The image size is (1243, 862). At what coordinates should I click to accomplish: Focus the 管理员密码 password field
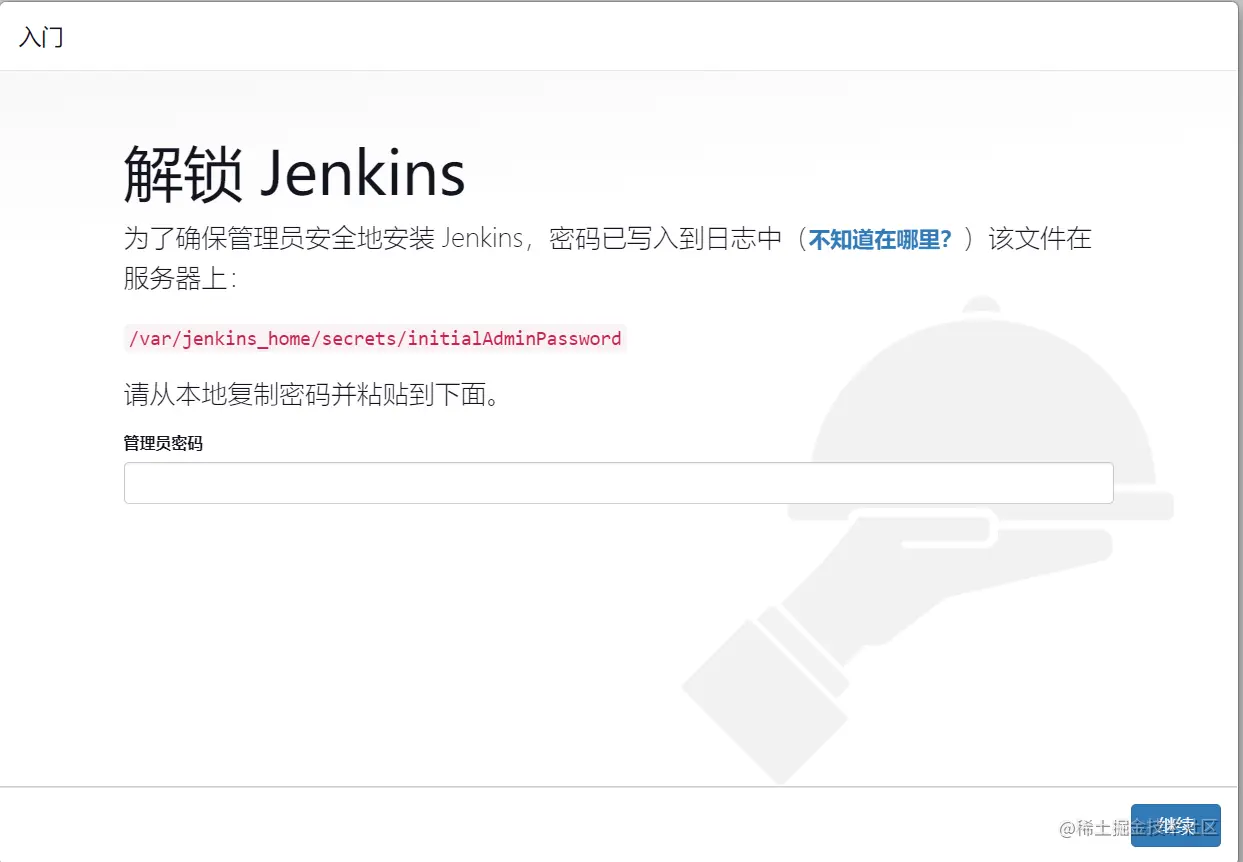618,483
